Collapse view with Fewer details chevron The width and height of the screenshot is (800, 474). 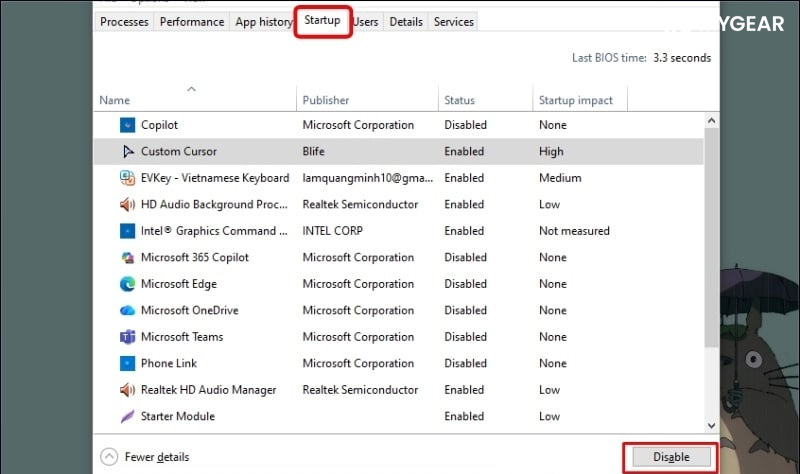109,457
